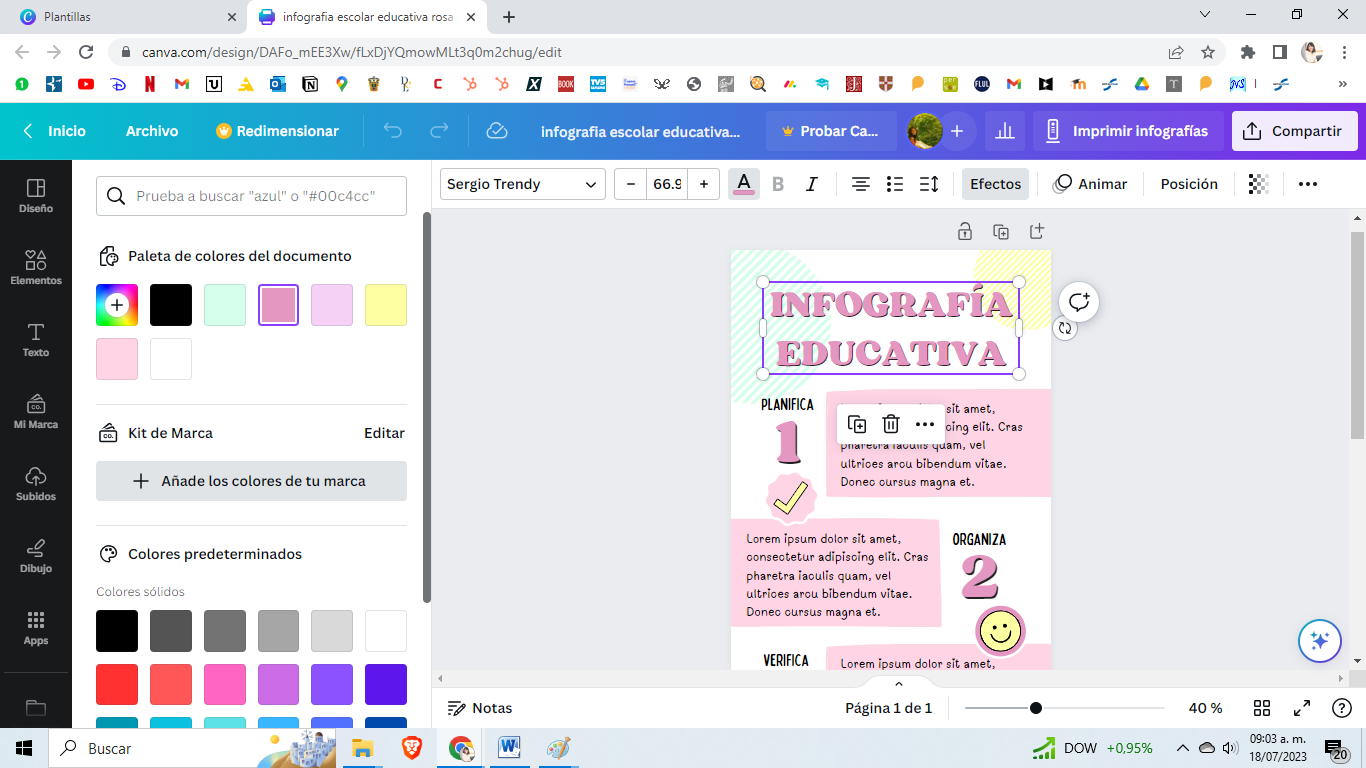Open the Dibujo drawing panel
The image size is (1366, 768).
tap(36, 556)
